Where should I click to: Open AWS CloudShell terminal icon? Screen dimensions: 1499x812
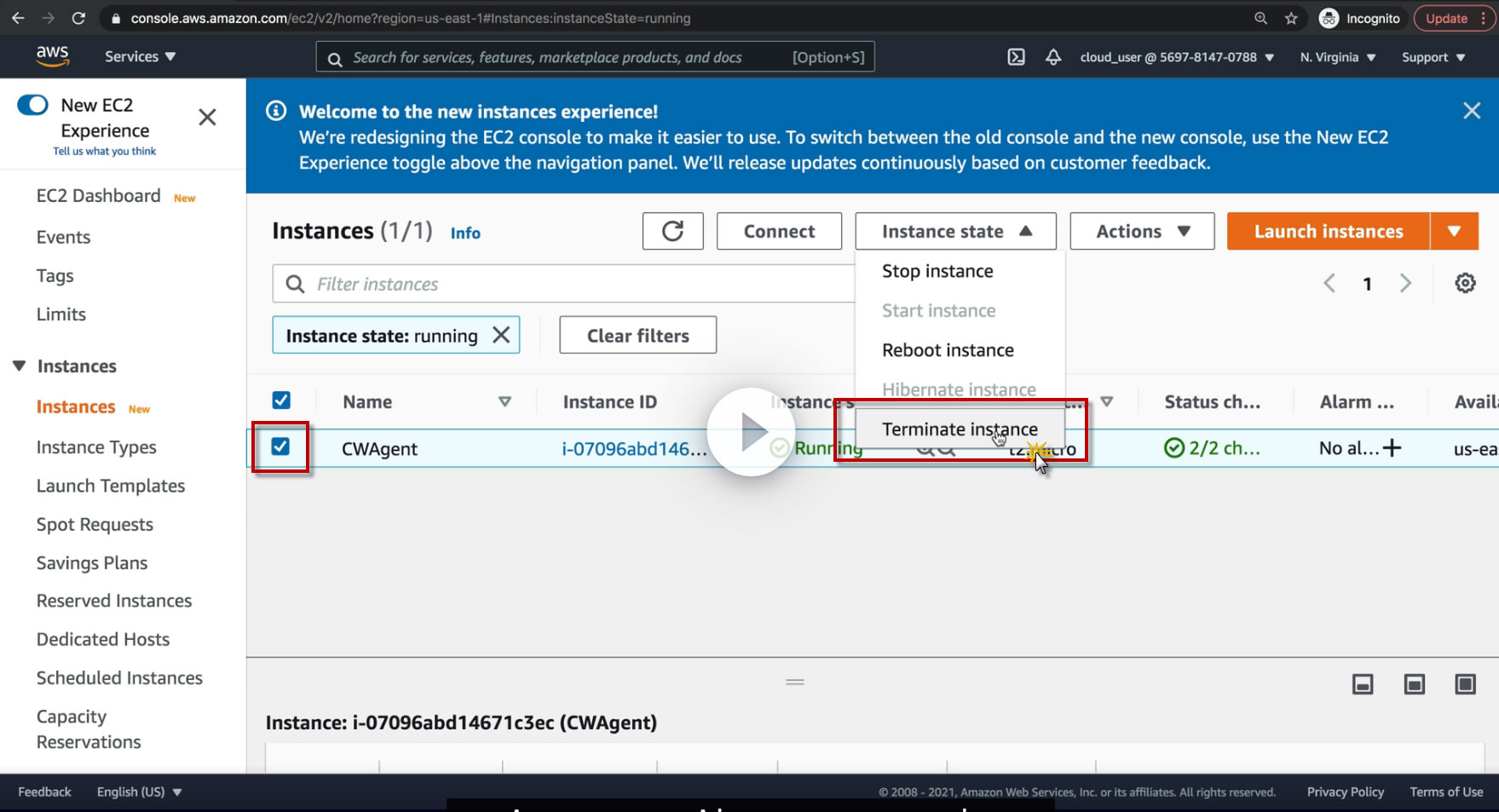coord(1016,57)
